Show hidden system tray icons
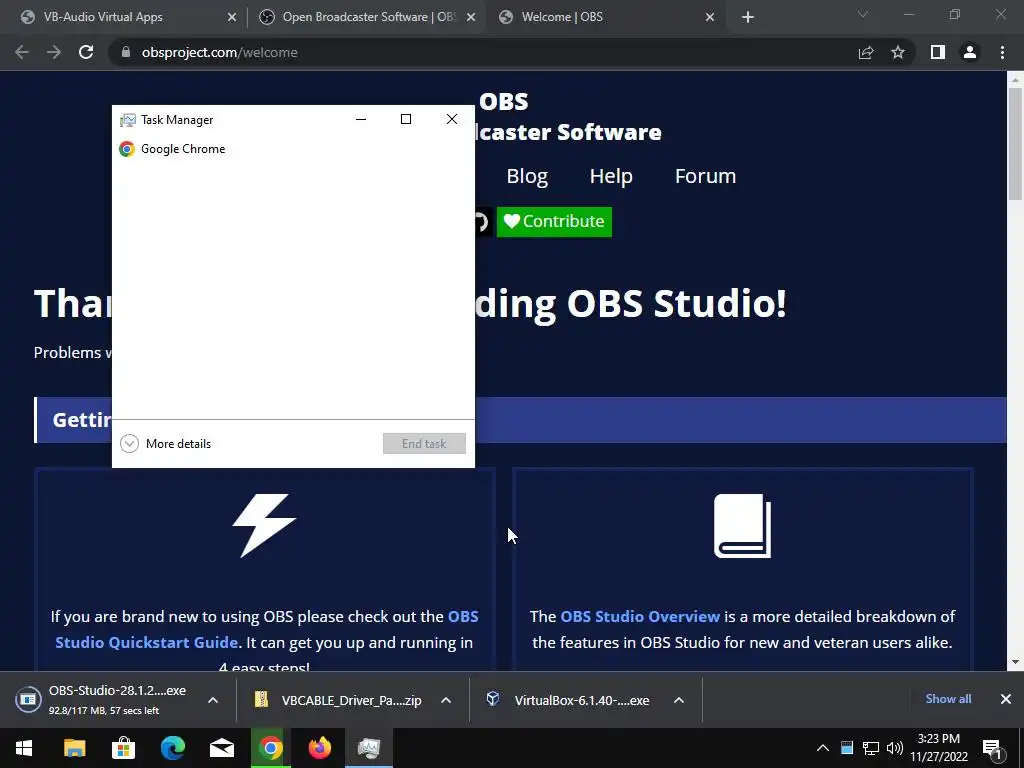 (823, 748)
